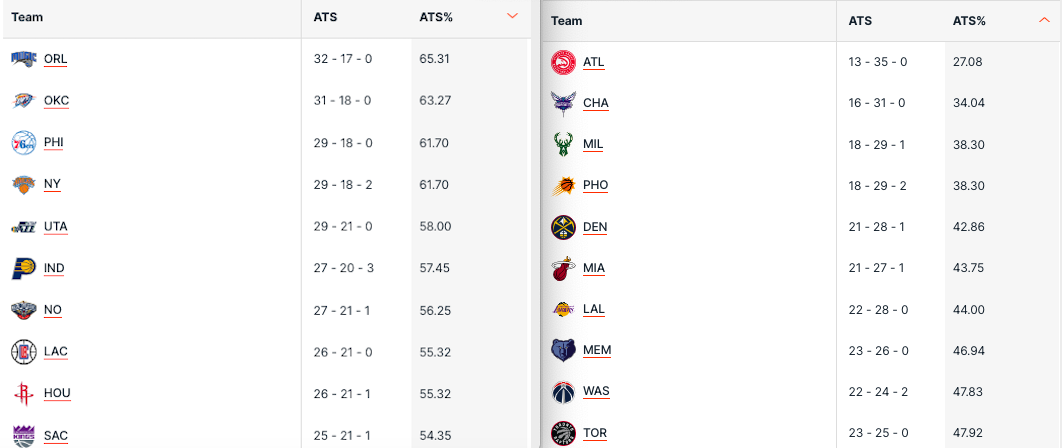Toggle ascending sort arrow in right table

tap(1044, 21)
